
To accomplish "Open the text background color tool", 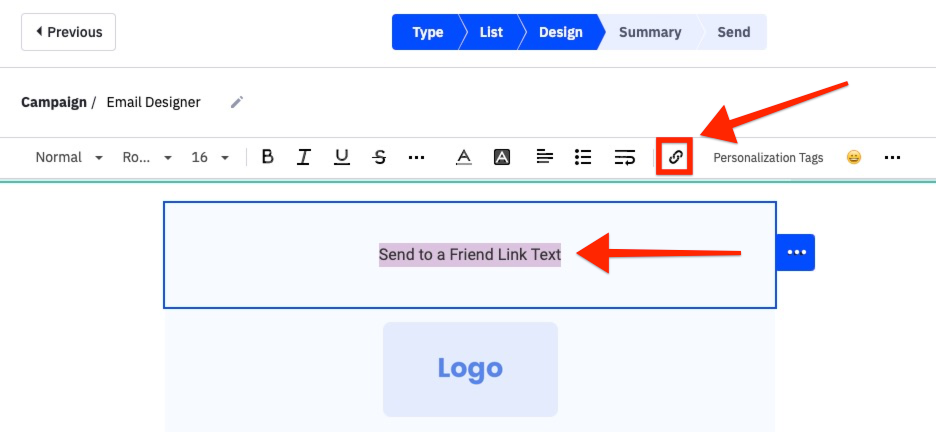I will 502,157.
